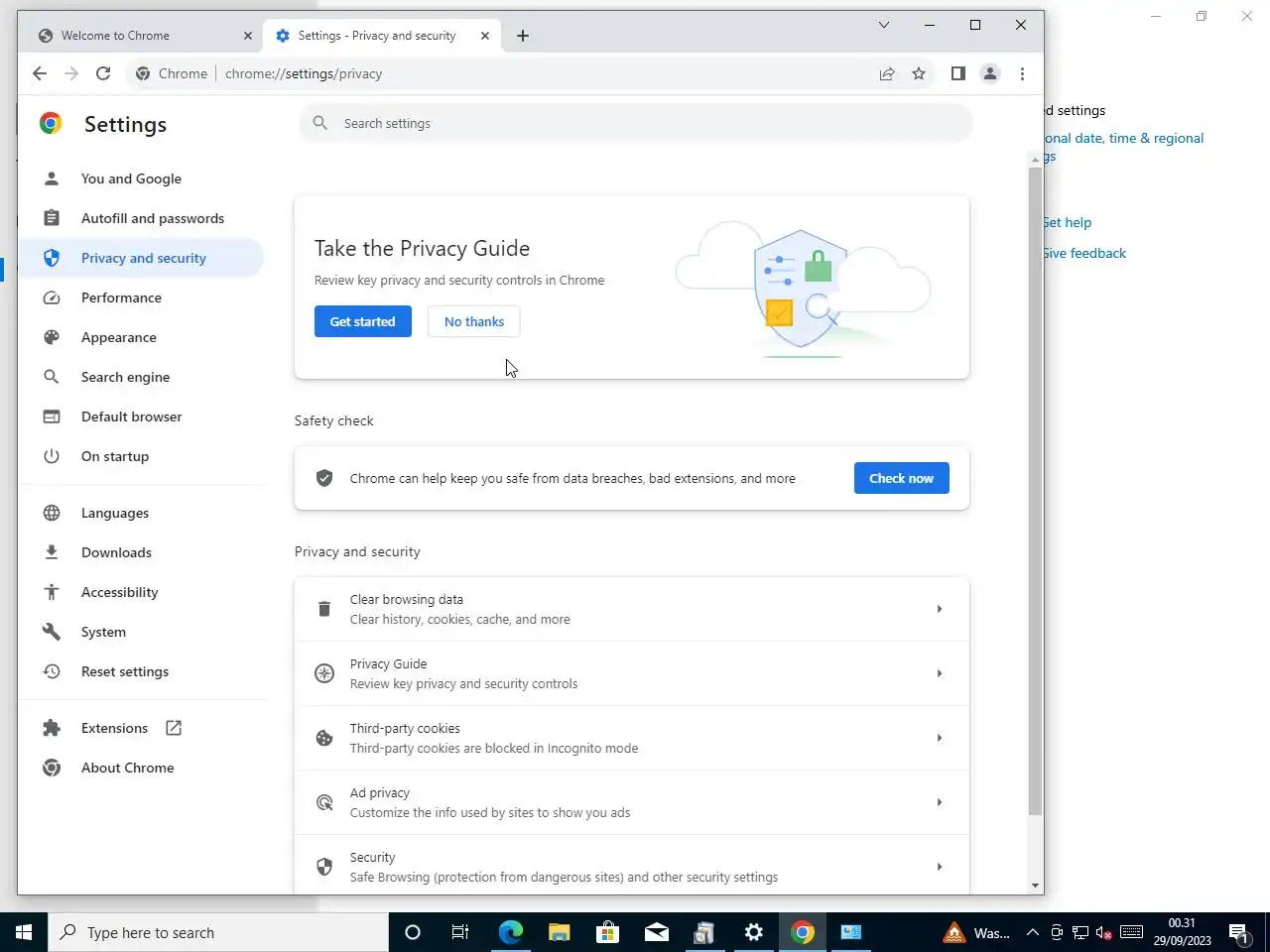Reload the settings page
The image size is (1270, 952).
click(x=103, y=73)
